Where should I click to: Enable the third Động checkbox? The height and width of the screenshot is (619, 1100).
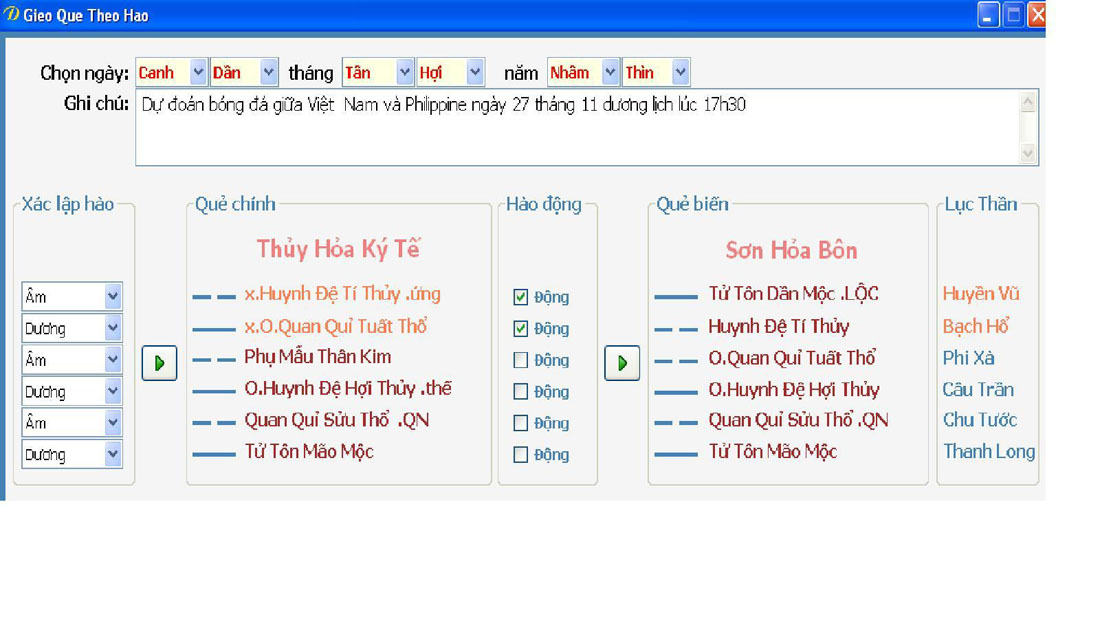[x=520, y=360]
